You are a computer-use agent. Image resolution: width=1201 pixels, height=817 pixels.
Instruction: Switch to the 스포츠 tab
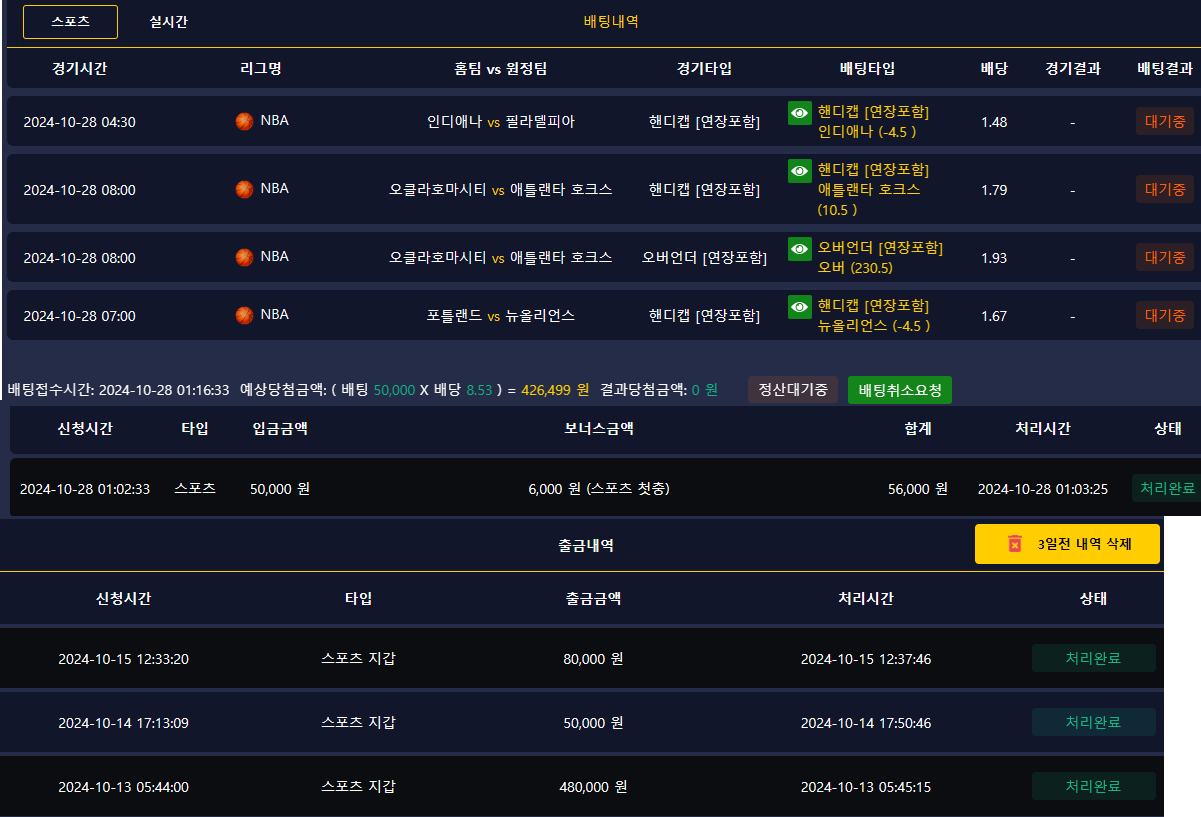(70, 21)
